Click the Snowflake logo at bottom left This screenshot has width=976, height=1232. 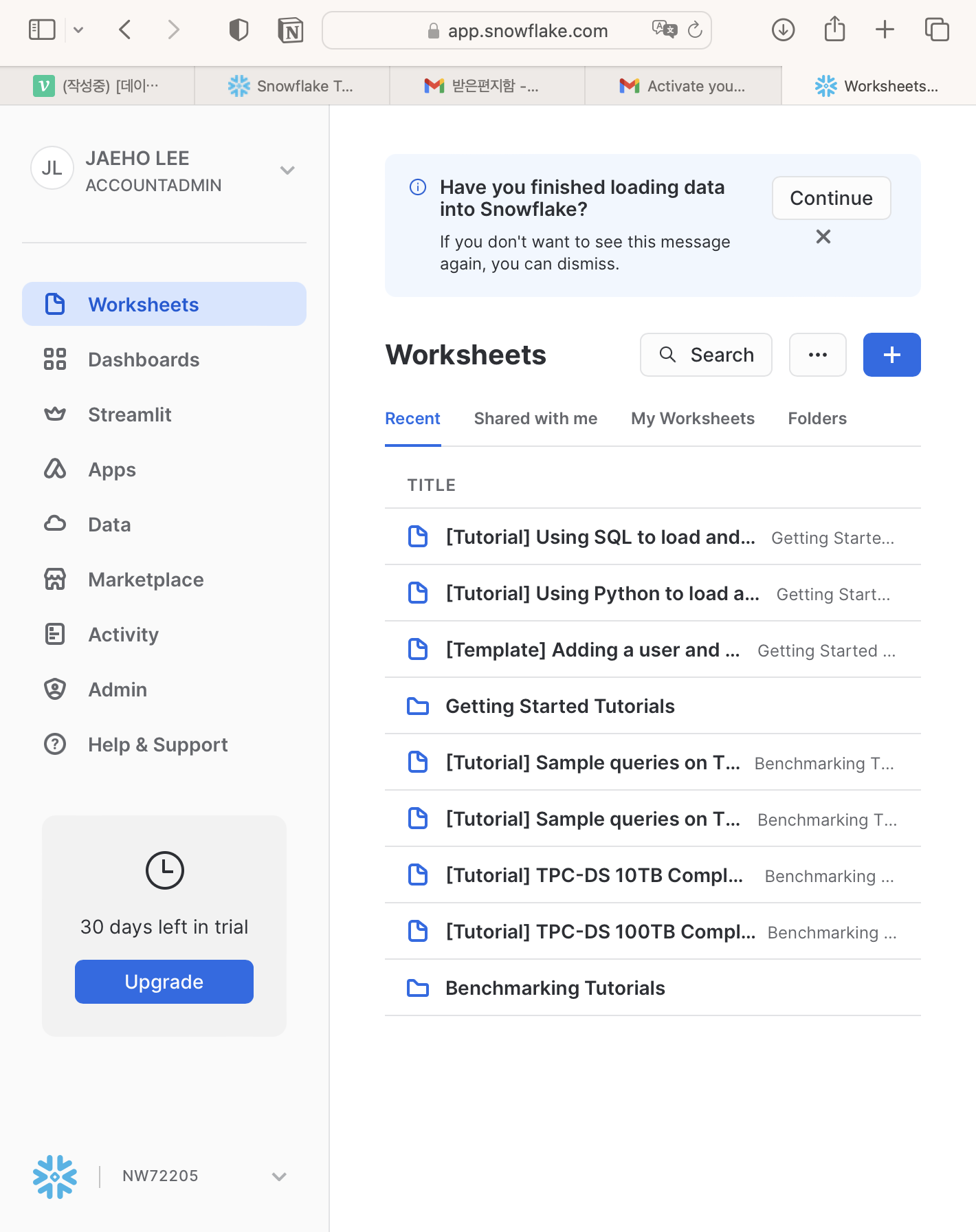click(55, 1176)
